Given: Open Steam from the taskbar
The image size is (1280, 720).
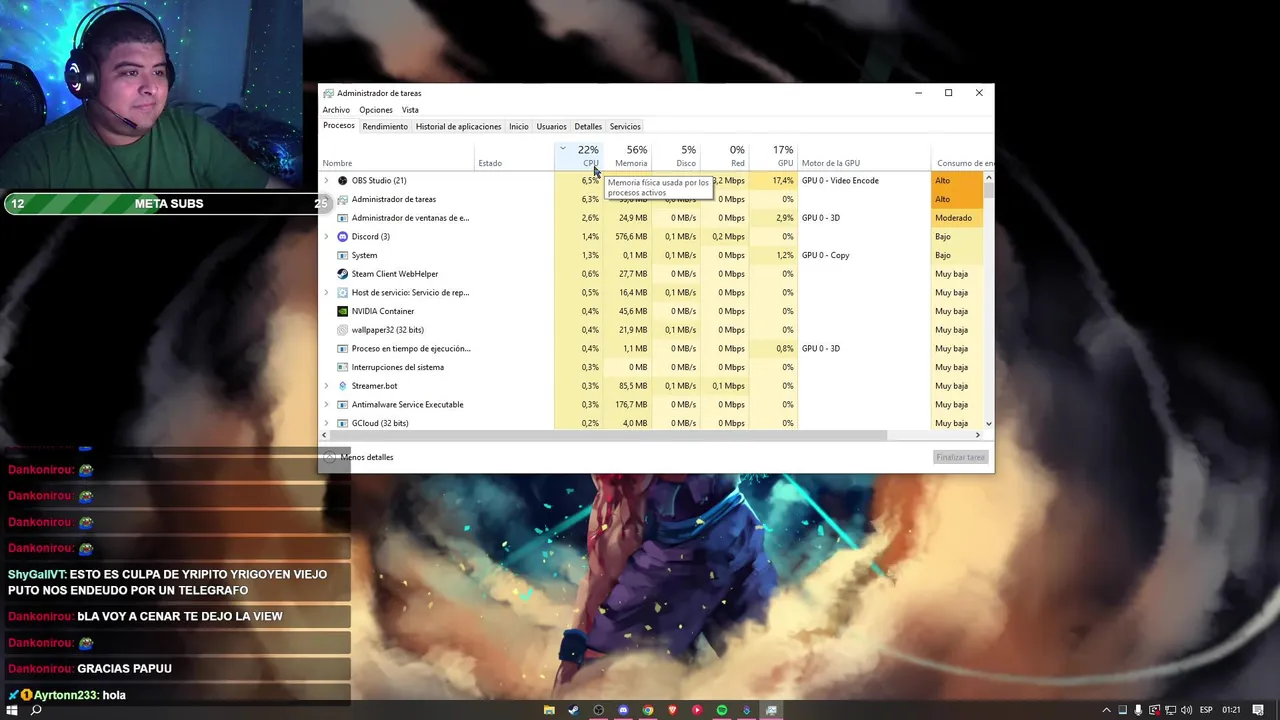Looking at the screenshot, I should click(573, 710).
